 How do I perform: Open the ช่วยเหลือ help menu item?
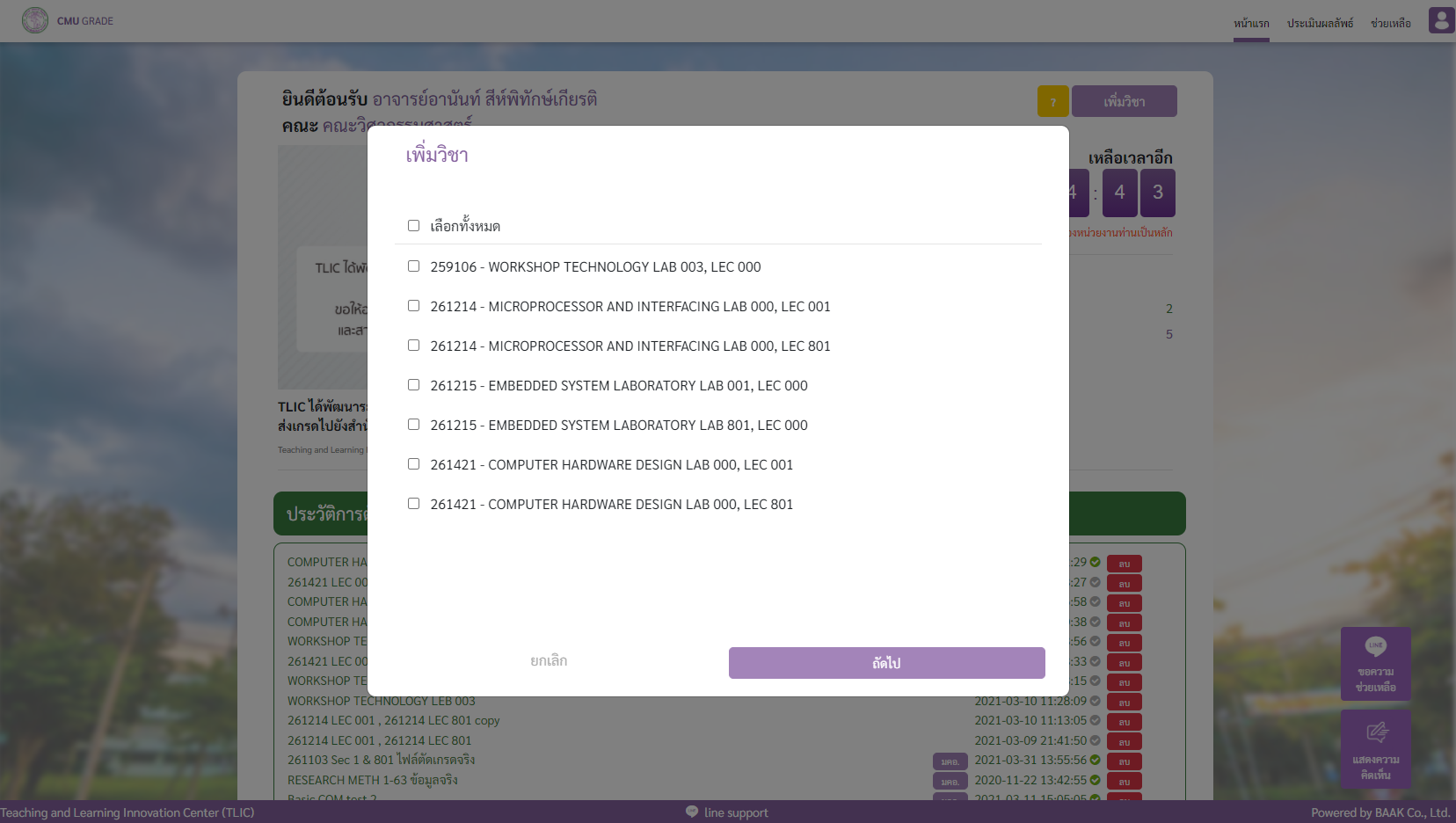pyautogui.click(x=1390, y=23)
